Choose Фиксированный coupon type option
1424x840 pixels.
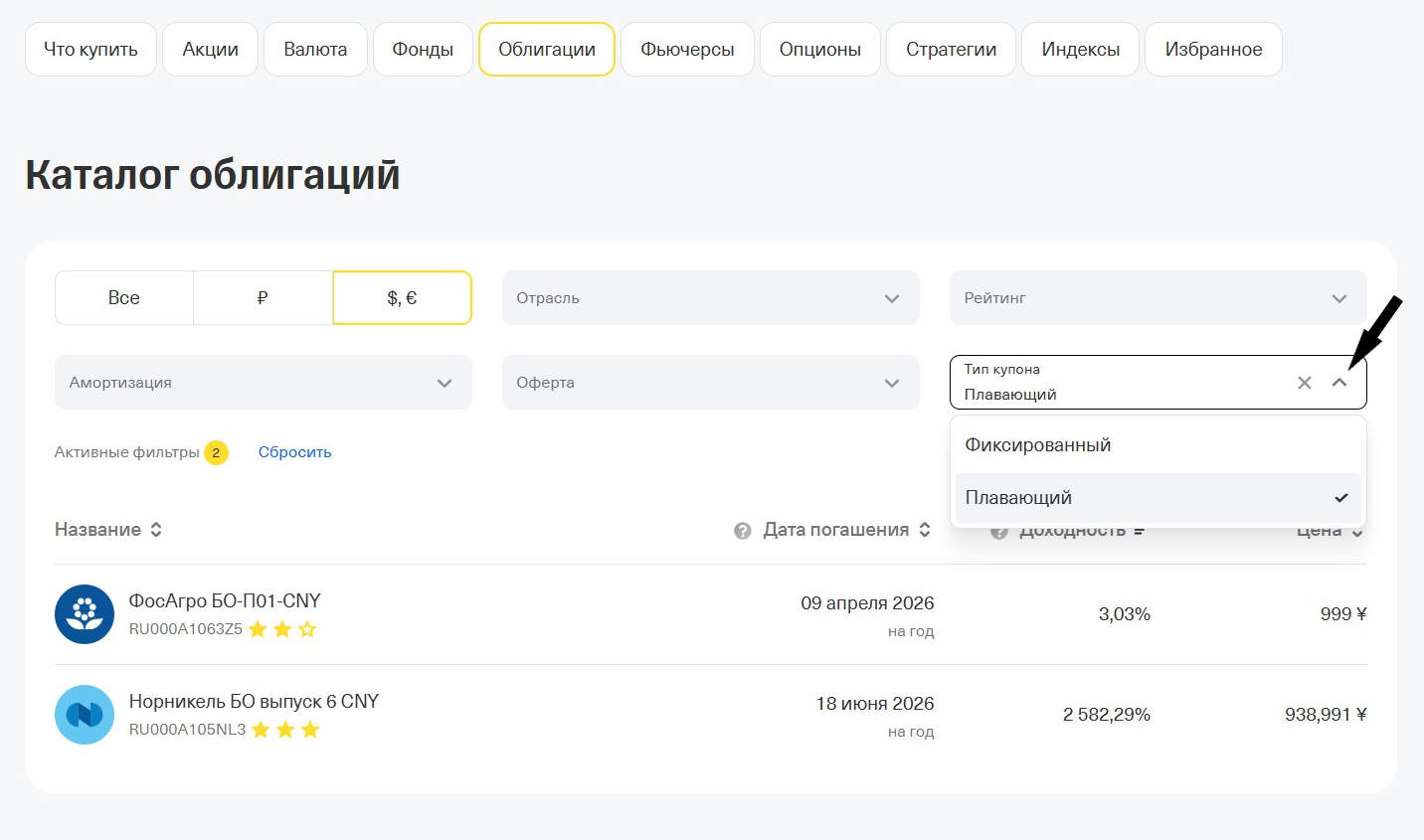1038,445
